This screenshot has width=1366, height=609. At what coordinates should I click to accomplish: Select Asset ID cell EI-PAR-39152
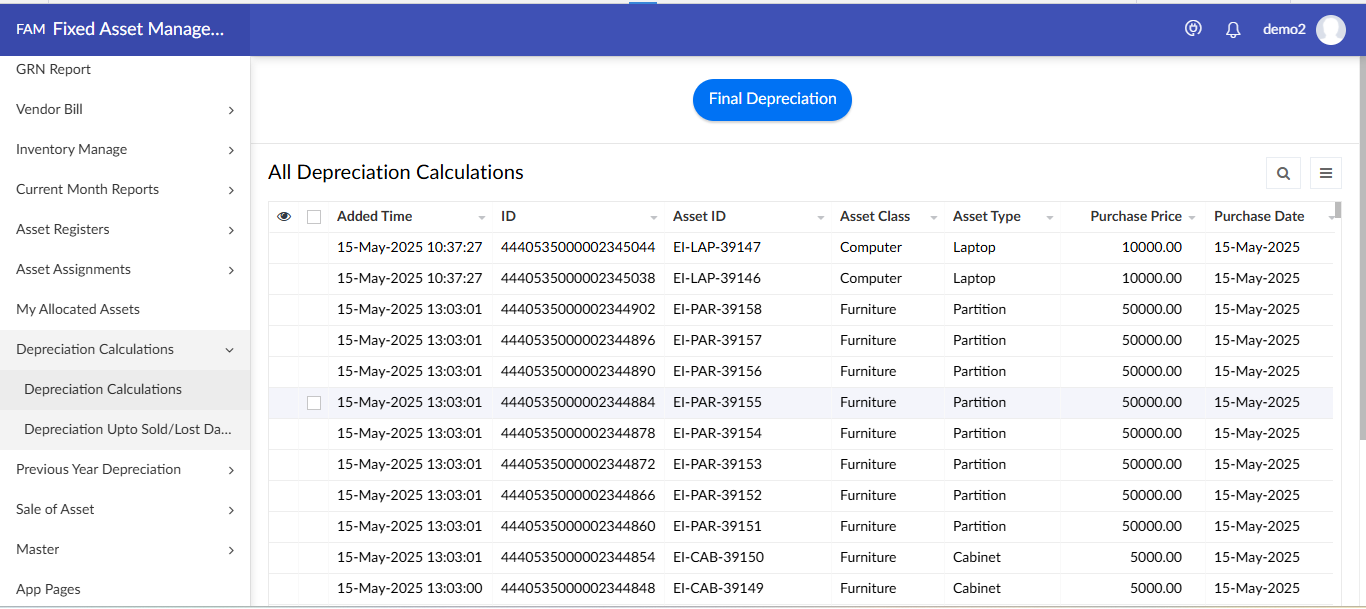(x=717, y=495)
